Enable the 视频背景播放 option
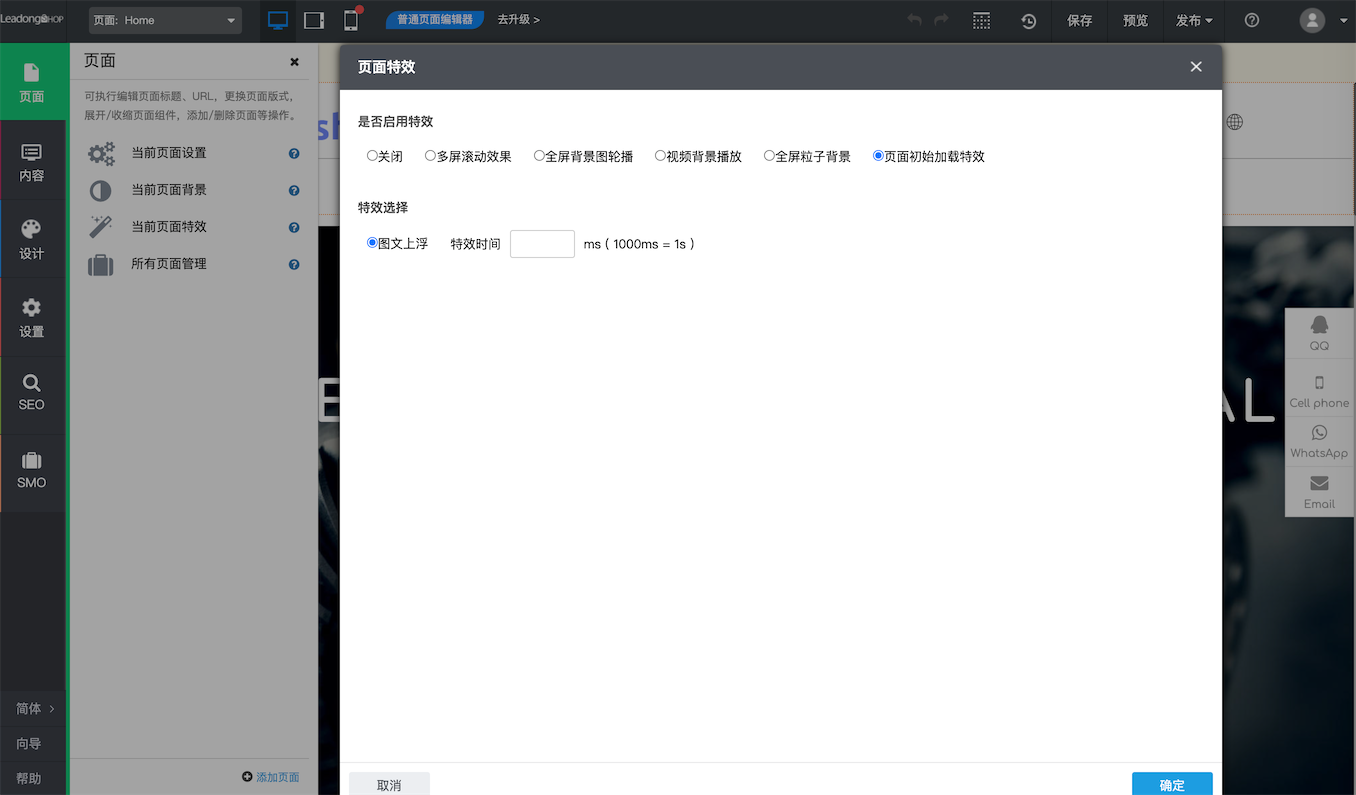 659,156
